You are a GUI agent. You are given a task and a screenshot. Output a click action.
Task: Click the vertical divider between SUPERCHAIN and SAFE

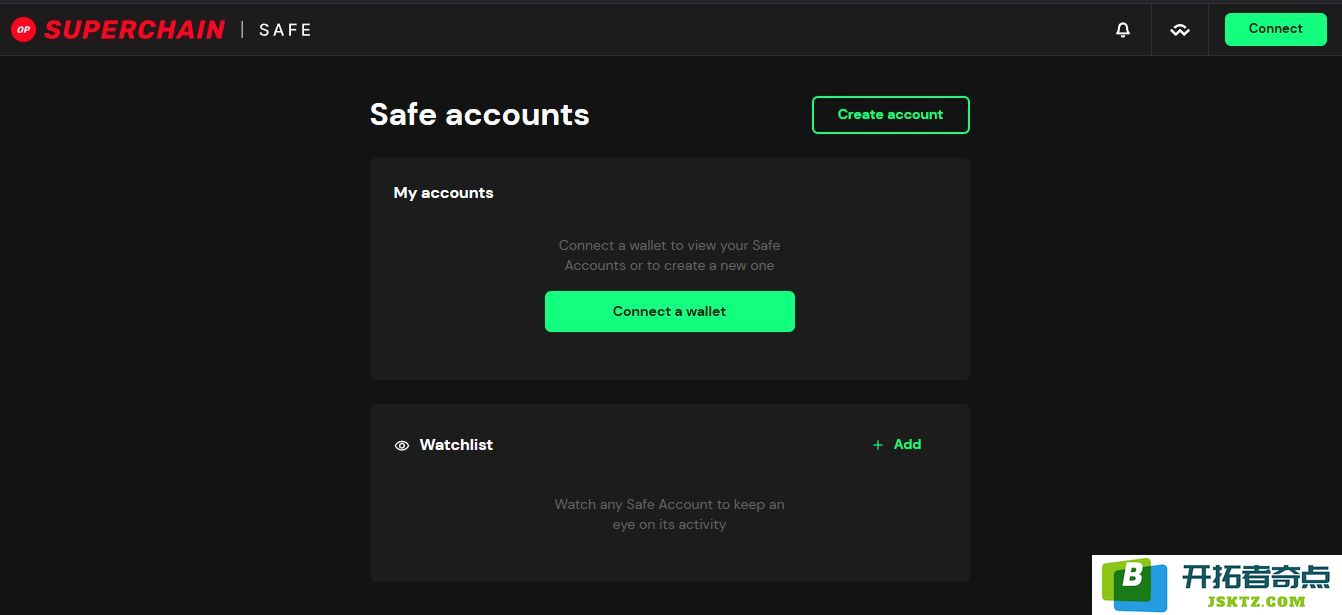coord(242,30)
